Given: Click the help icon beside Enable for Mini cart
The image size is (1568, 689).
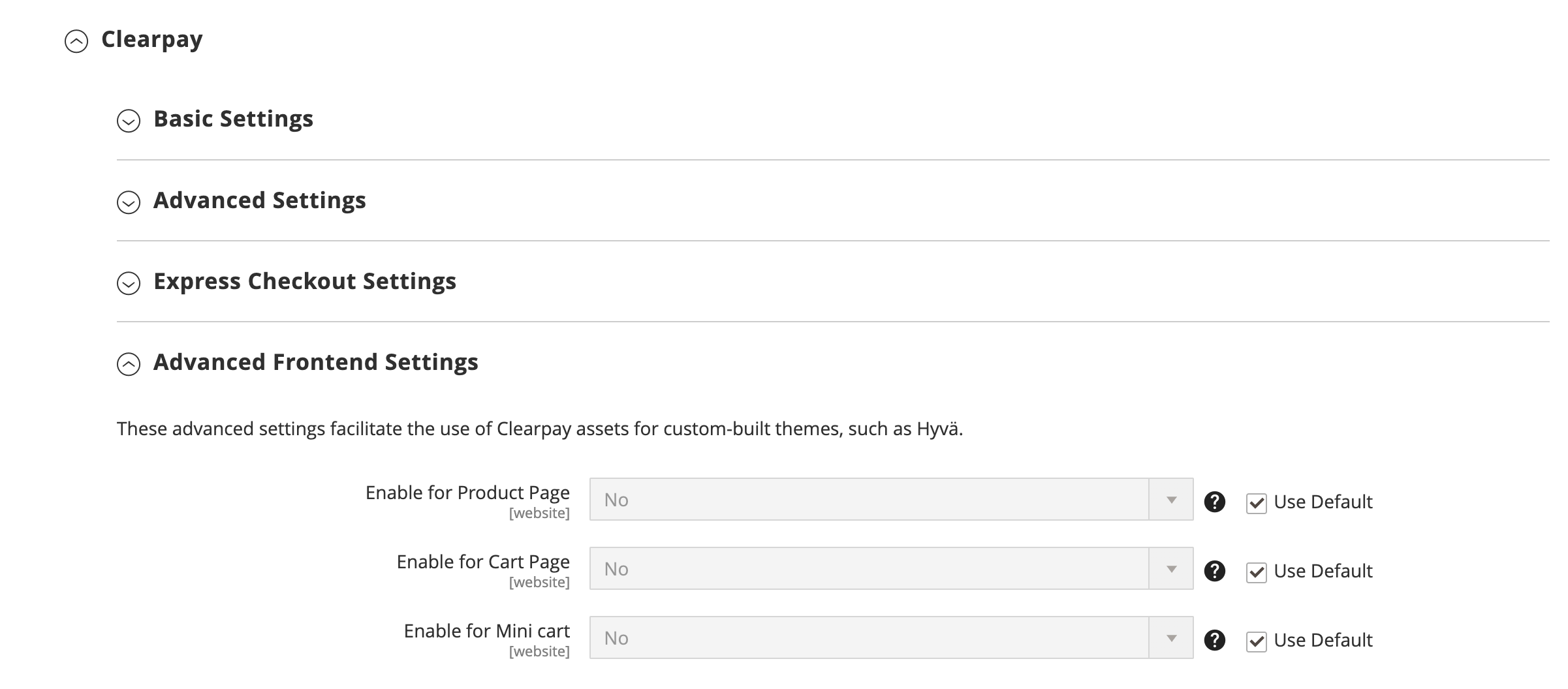Looking at the screenshot, I should click(x=1215, y=639).
